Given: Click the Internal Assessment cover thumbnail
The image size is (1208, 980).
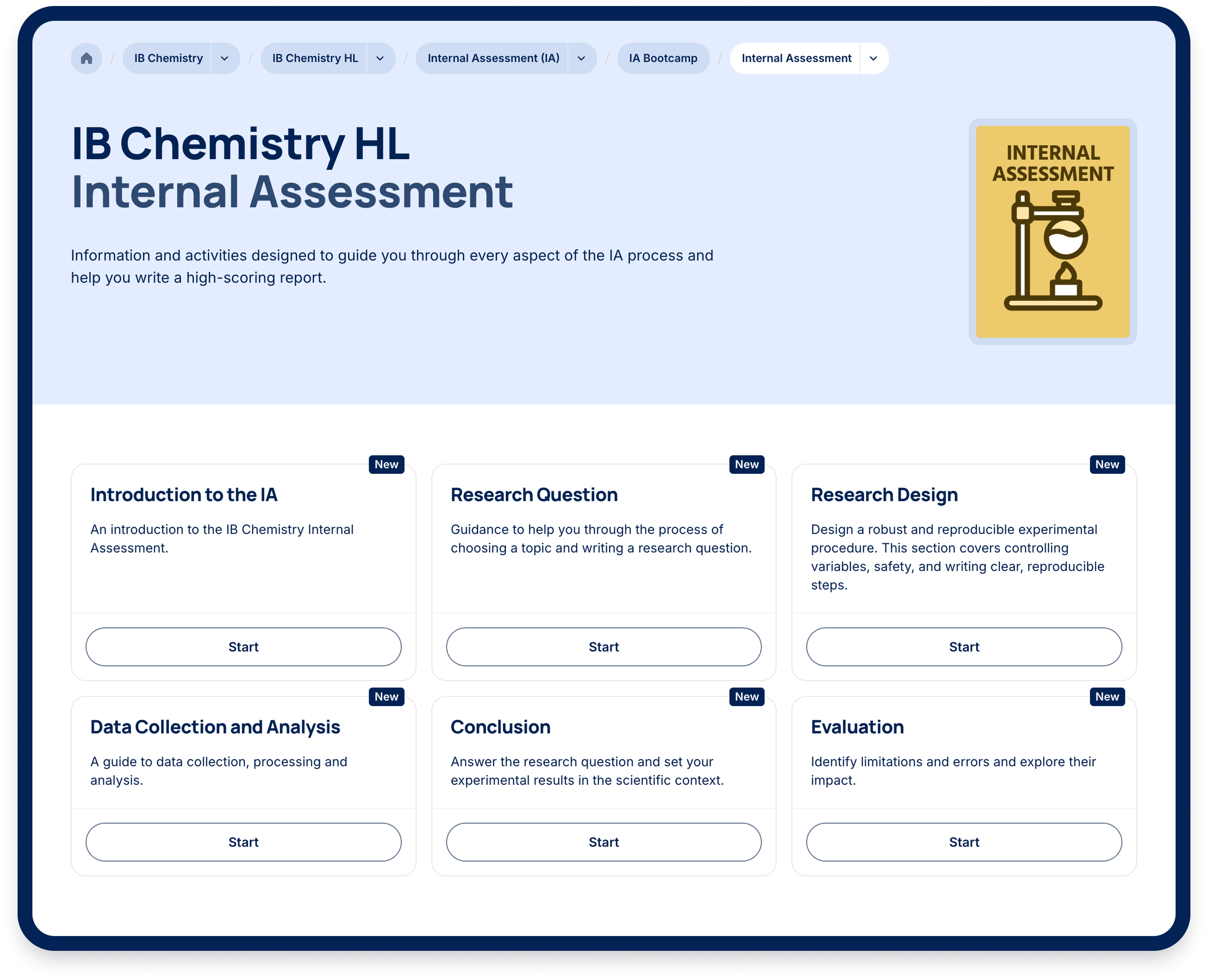Looking at the screenshot, I should tap(1052, 231).
